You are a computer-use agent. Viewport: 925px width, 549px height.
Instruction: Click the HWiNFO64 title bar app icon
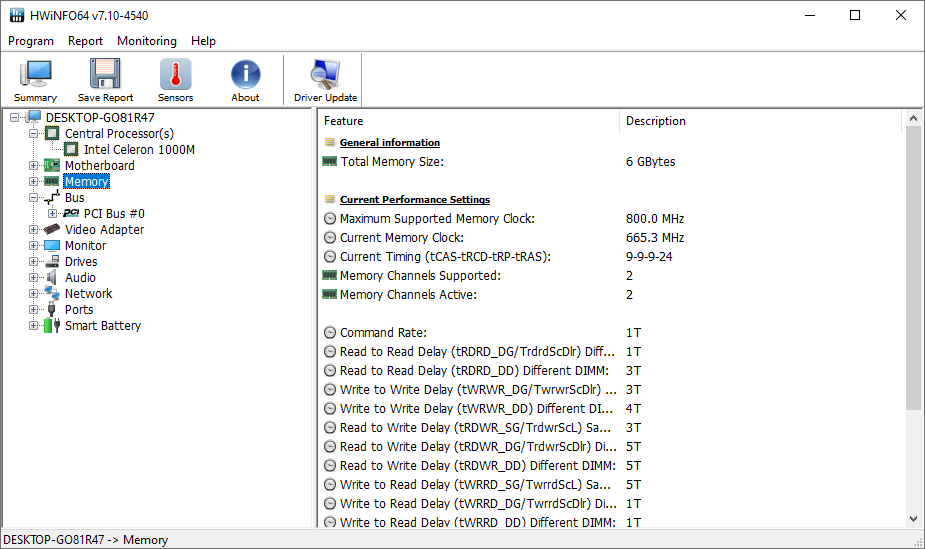pyautogui.click(x=17, y=15)
